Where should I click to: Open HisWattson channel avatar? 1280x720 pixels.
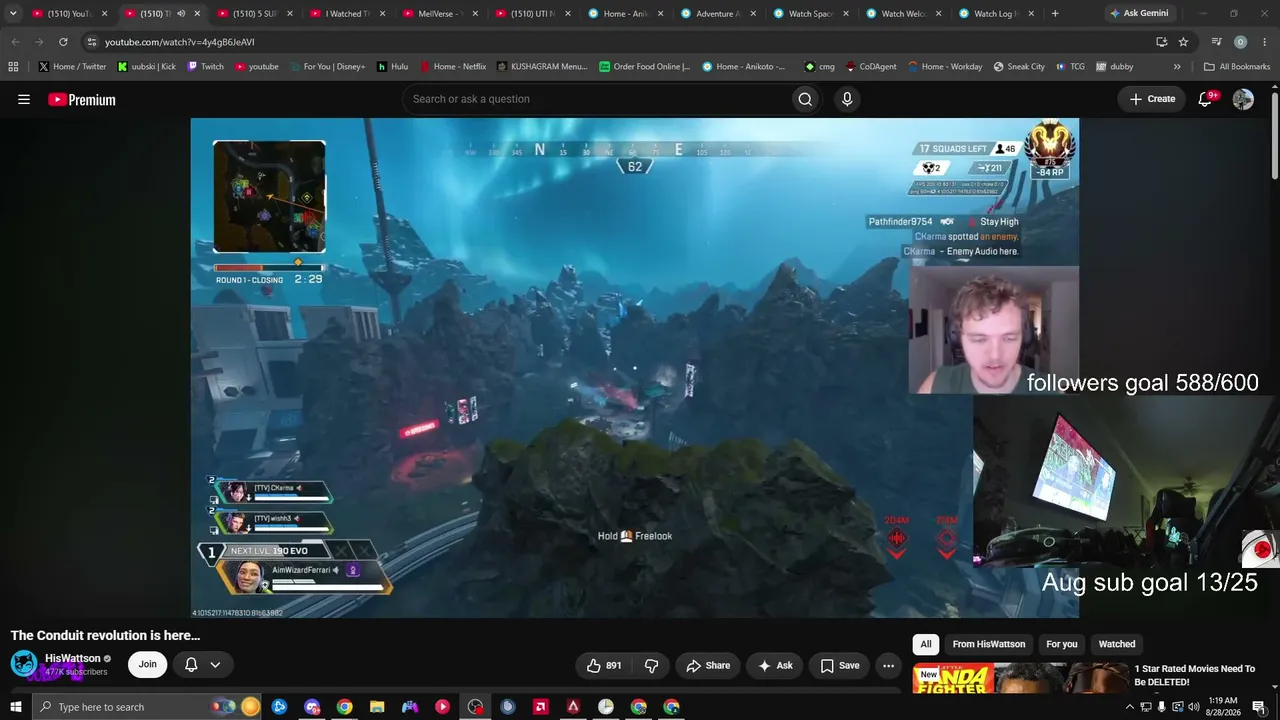tap(24, 663)
